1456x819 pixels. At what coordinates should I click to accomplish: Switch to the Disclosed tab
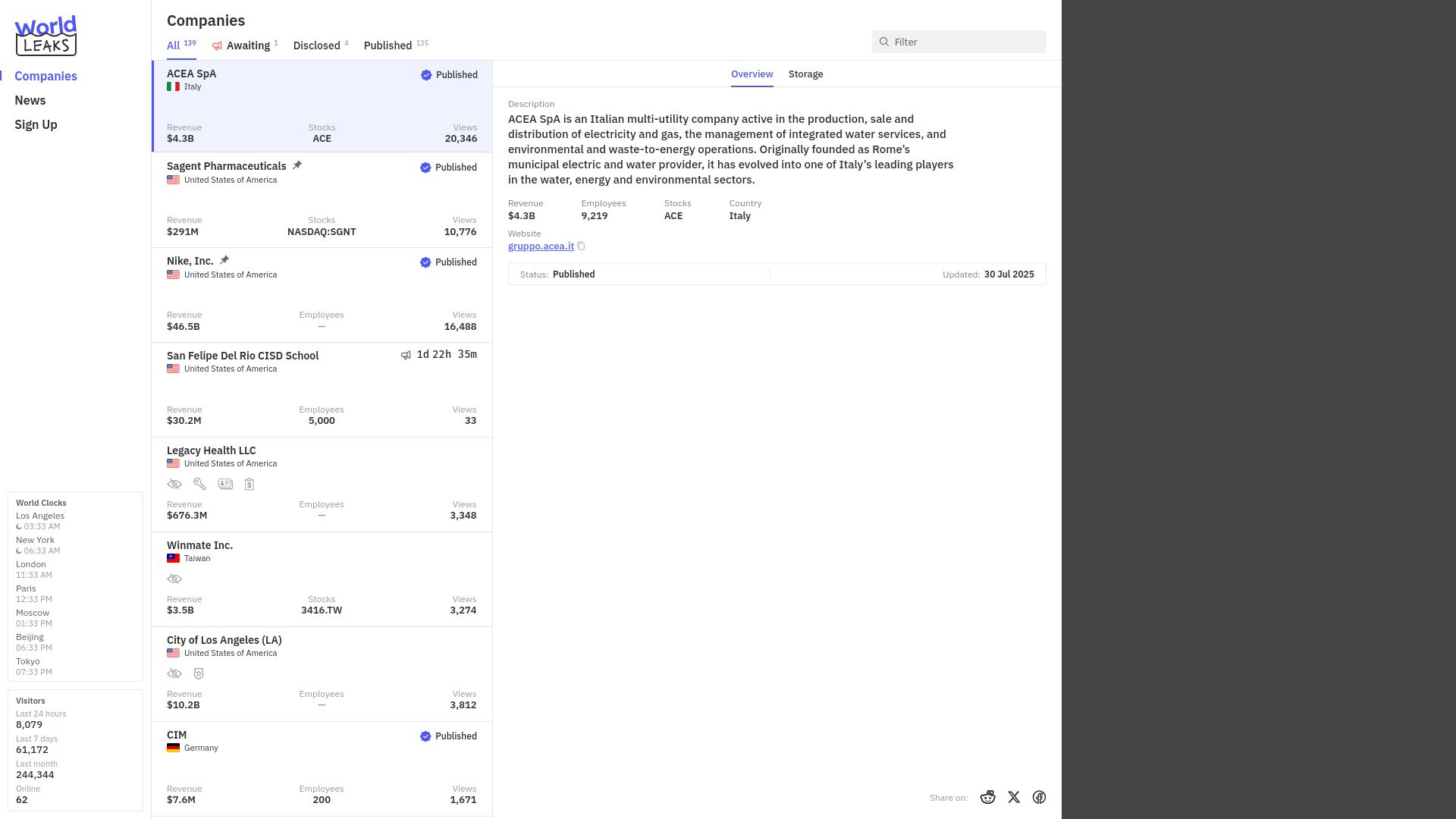[321, 45]
